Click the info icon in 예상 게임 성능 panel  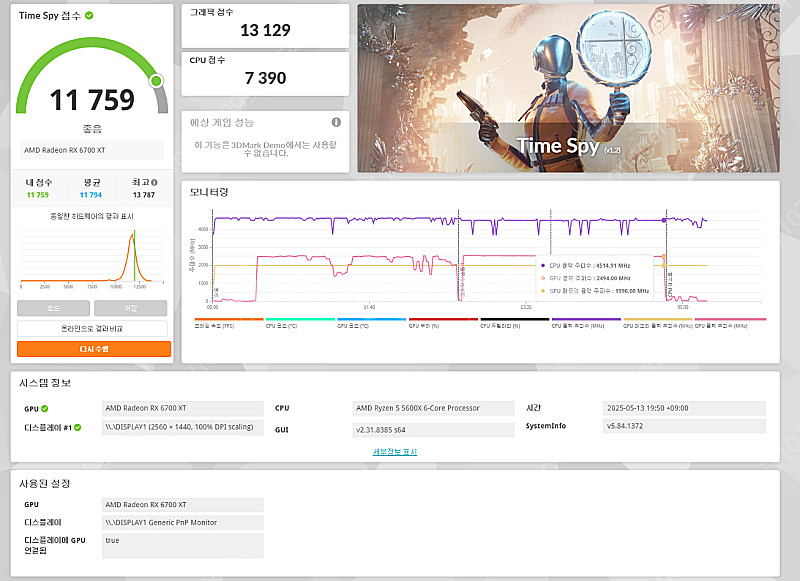coord(336,122)
